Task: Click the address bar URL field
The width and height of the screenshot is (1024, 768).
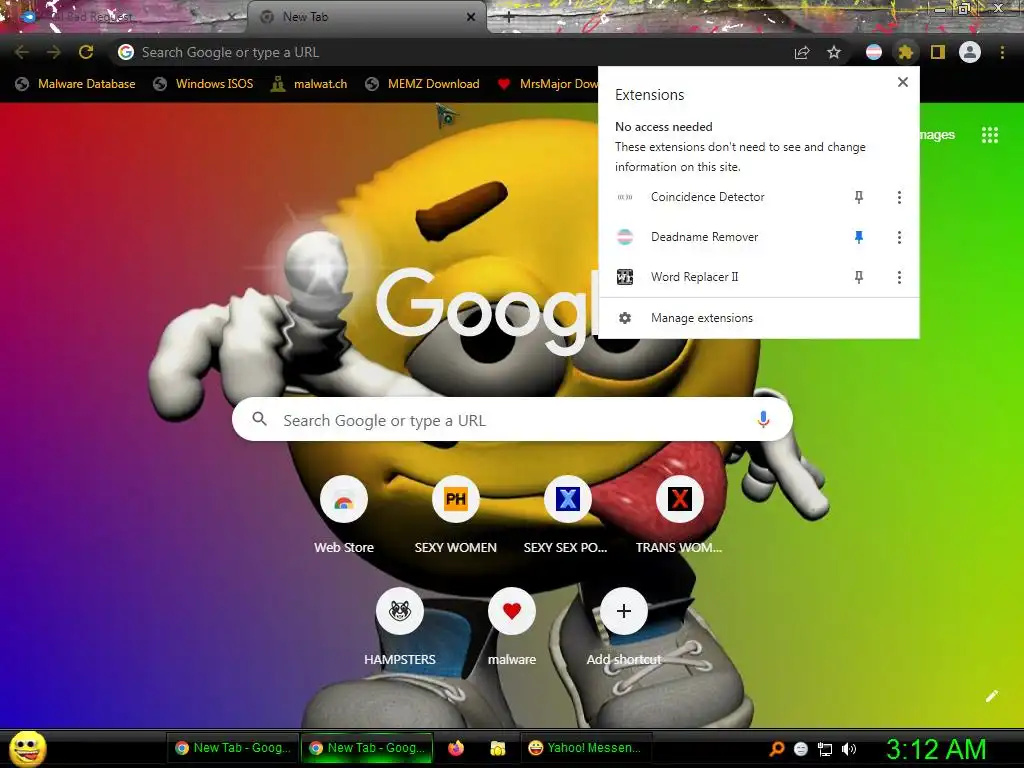Action: 451,52
